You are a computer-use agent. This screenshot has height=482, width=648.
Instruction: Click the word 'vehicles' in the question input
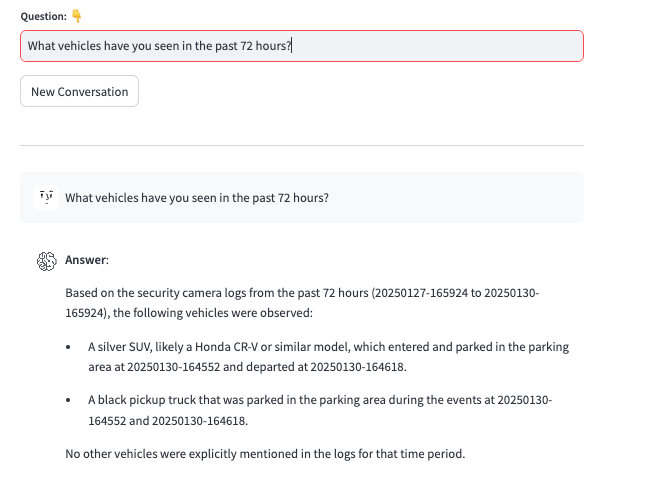click(x=79, y=46)
